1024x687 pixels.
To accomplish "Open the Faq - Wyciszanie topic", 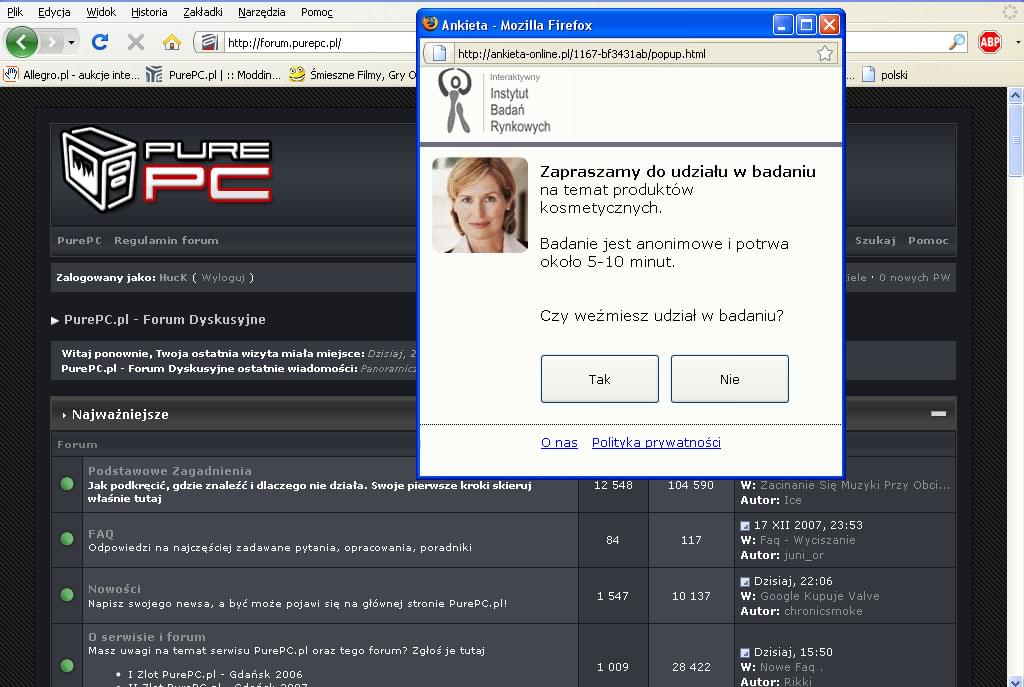I will point(808,540).
